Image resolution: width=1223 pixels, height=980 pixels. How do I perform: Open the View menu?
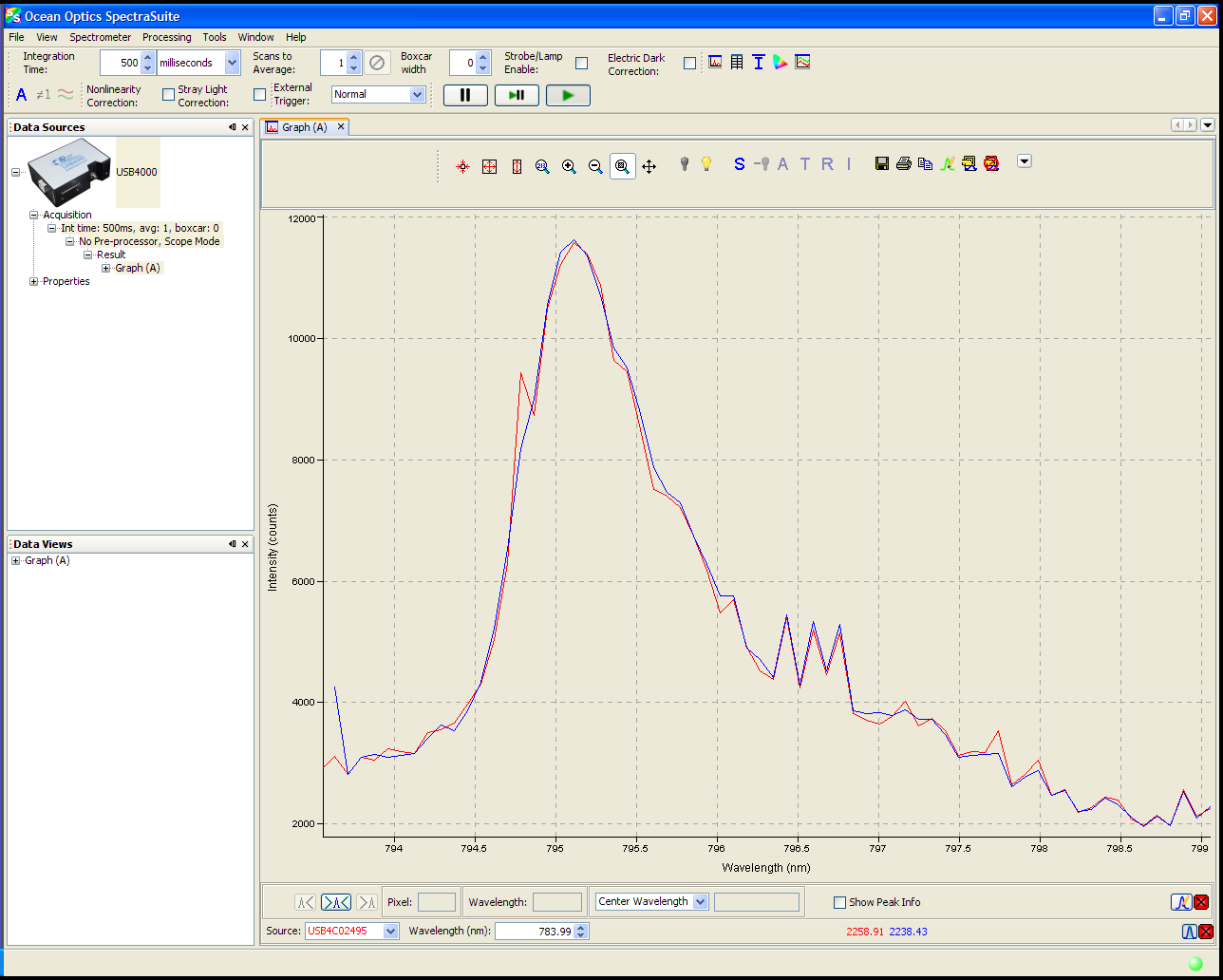point(47,37)
